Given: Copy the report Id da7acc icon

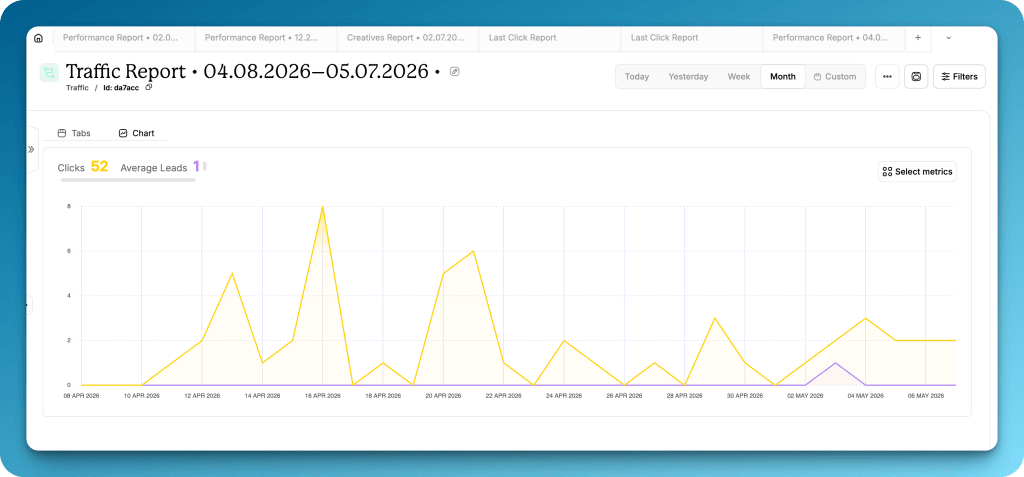Looking at the screenshot, I should (x=148, y=87).
